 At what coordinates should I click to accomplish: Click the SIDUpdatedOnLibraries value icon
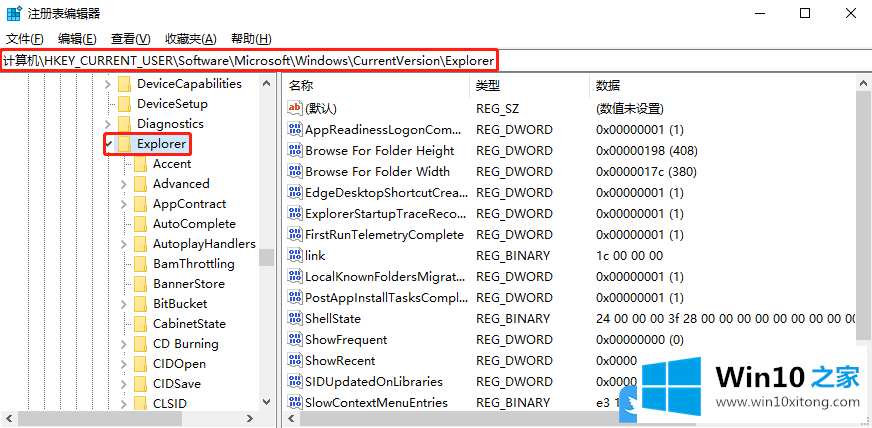(x=295, y=381)
